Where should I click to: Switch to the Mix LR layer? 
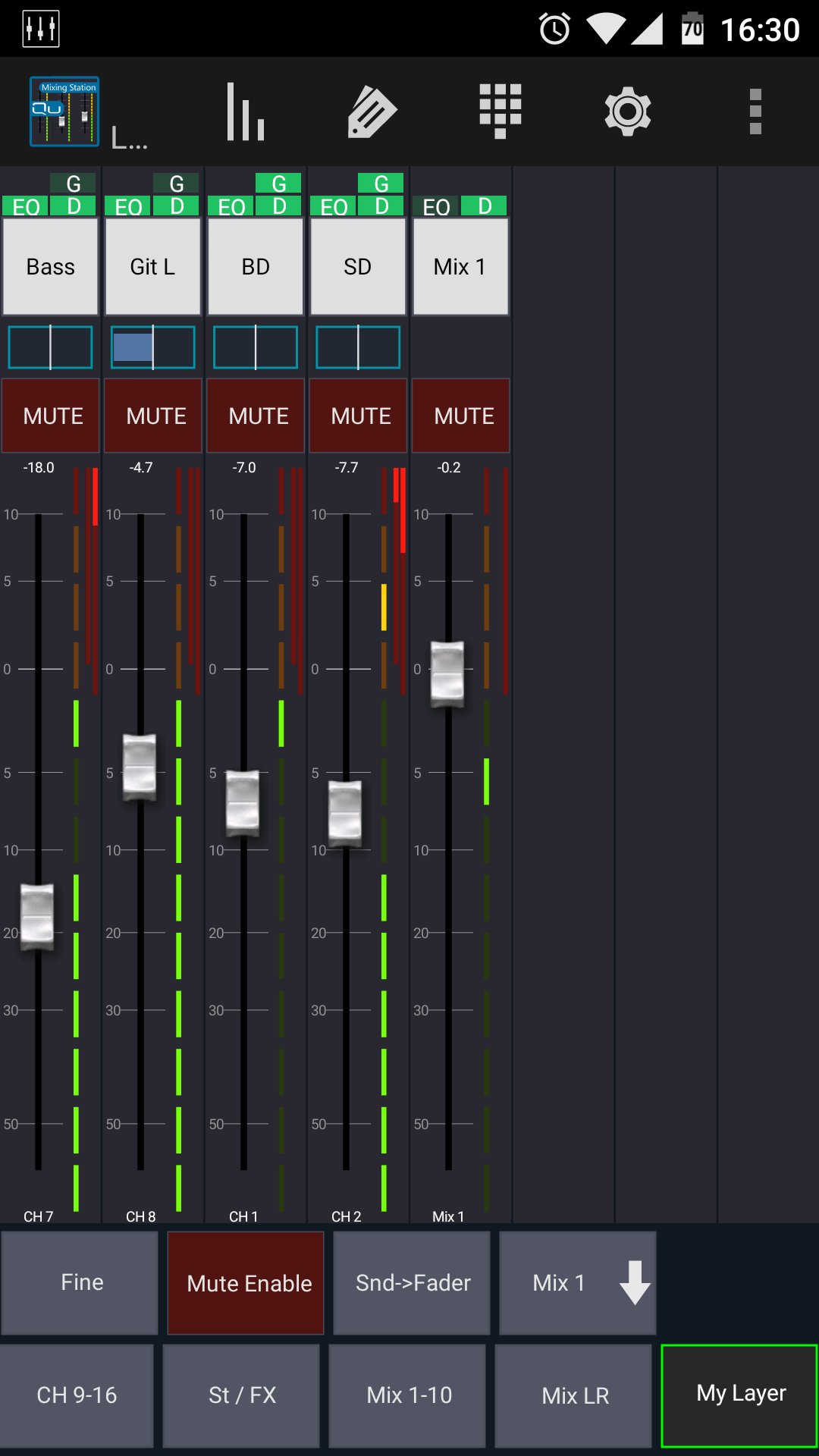(x=574, y=1395)
